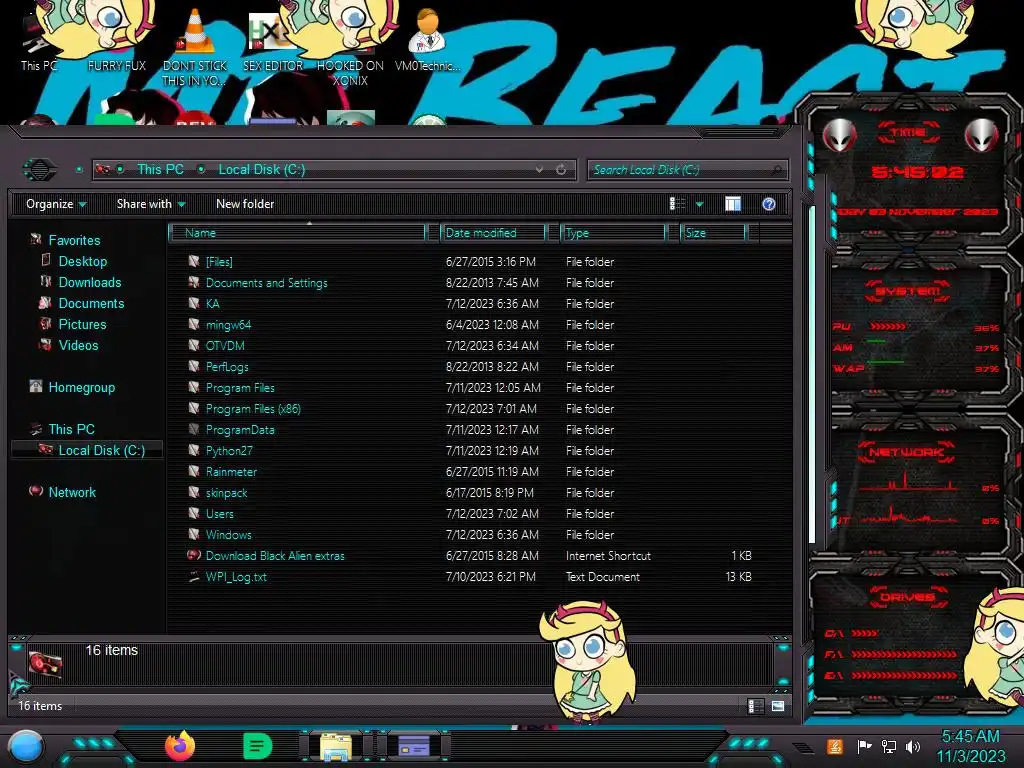Viewport: 1024px width, 768px height.
Task: Select Network in navigation pane
Action: [x=72, y=492]
